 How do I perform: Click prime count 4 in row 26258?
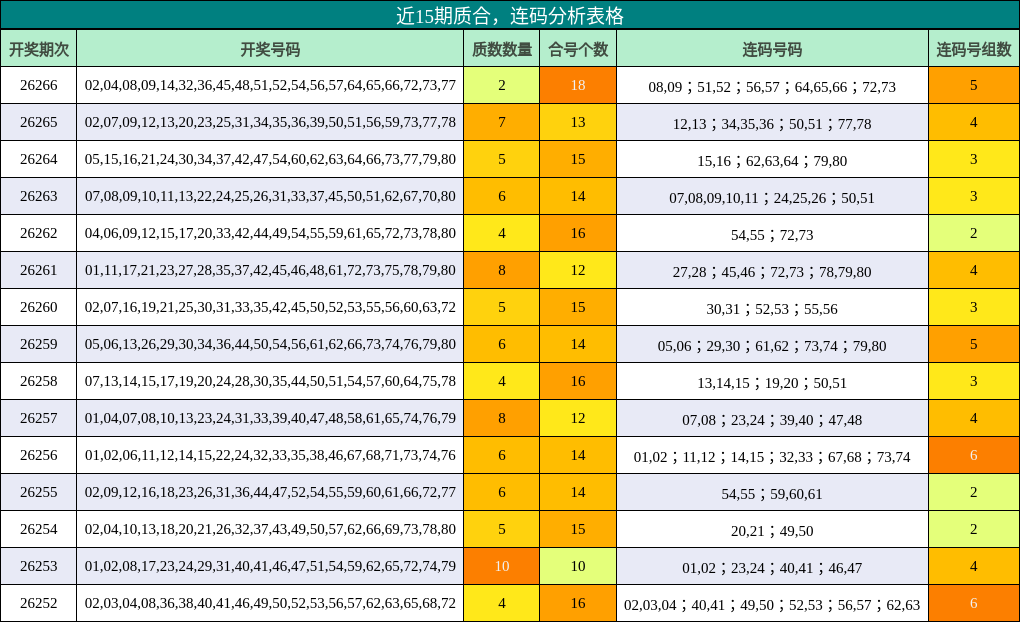point(502,381)
